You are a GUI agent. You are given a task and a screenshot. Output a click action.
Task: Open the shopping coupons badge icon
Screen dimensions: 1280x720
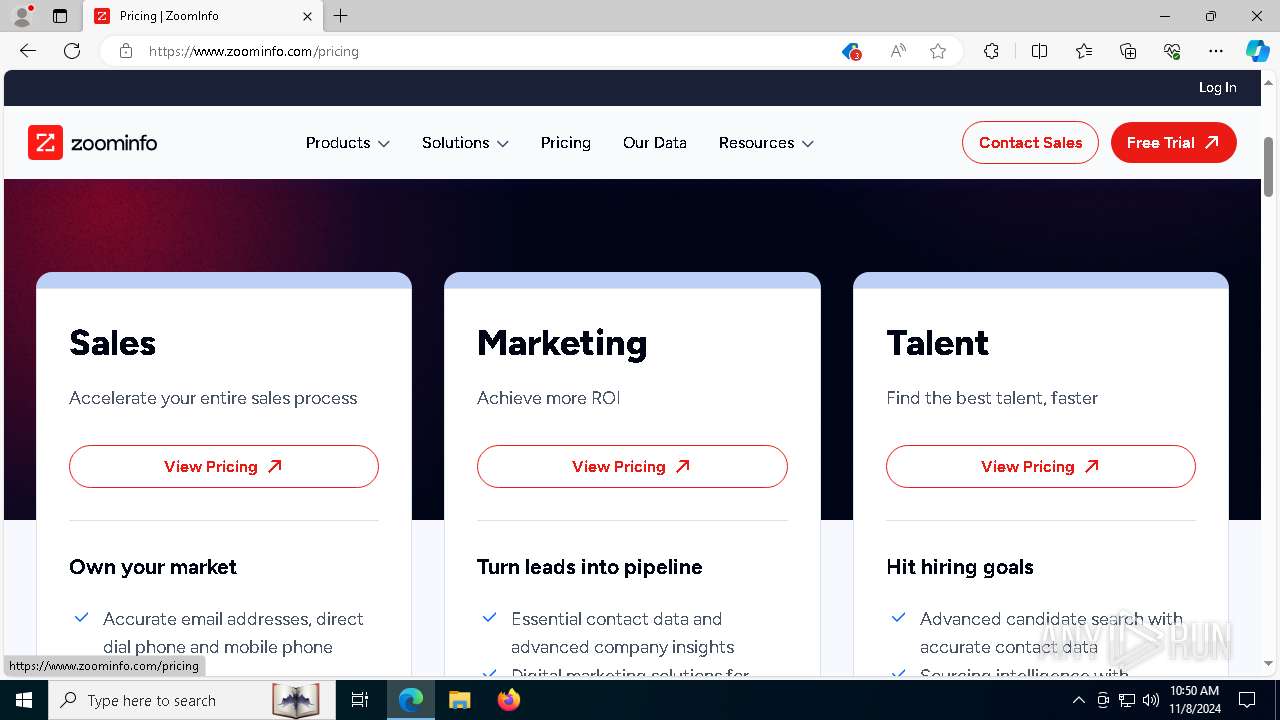pos(851,51)
